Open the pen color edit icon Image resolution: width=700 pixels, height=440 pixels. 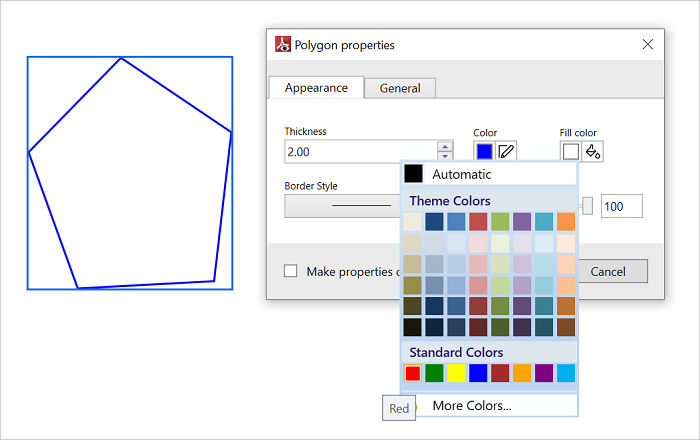coord(506,152)
